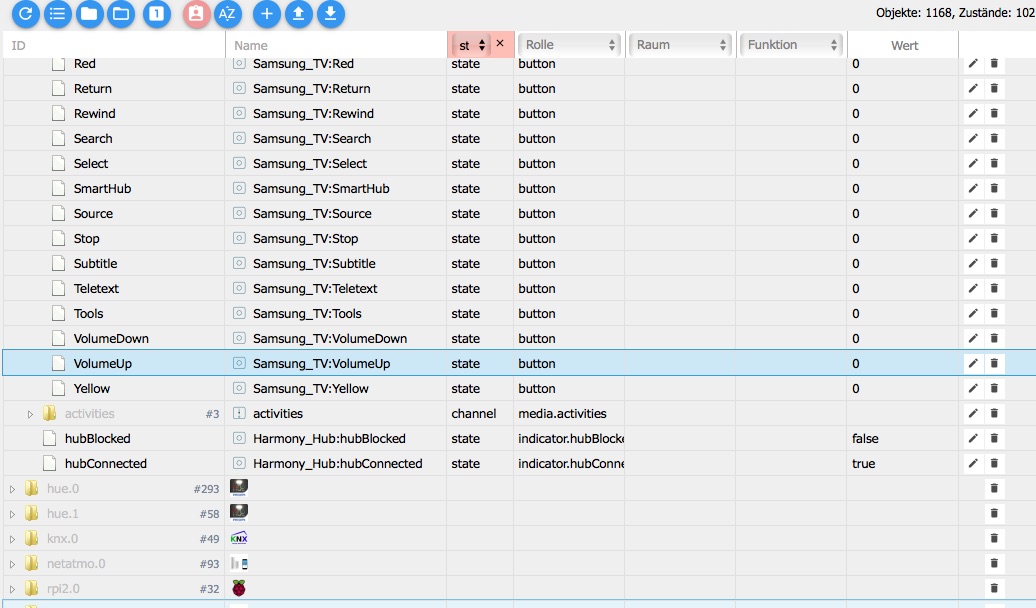
Task: Edit the activities channel
Action: [x=973, y=413]
